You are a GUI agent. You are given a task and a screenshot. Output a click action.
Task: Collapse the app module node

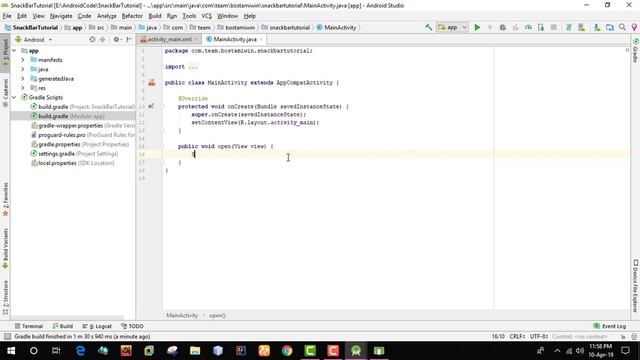pyautogui.click(x=14, y=51)
